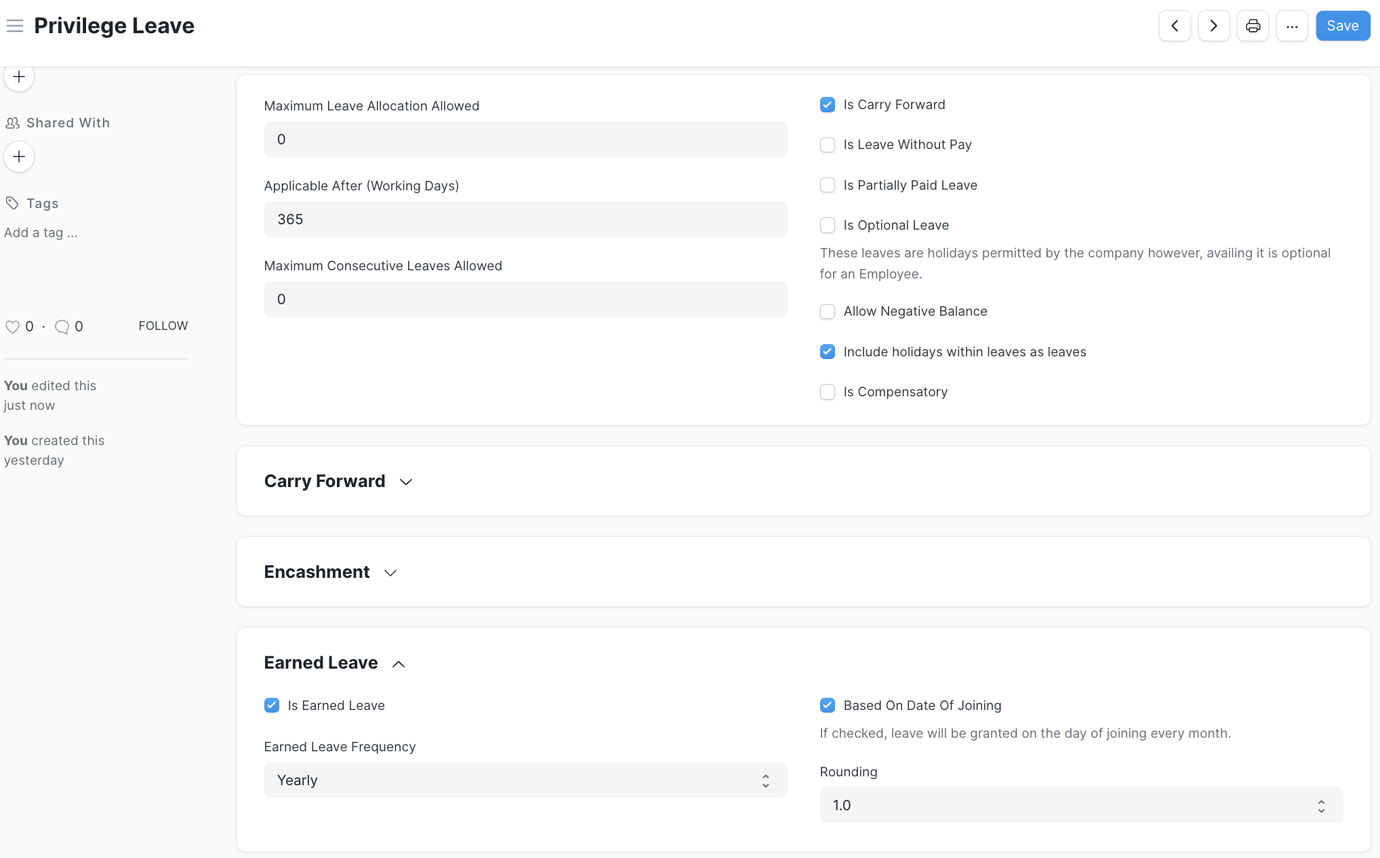Click the Applicable After working days field
The height and width of the screenshot is (858, 1380).
(x=525, y=218)
